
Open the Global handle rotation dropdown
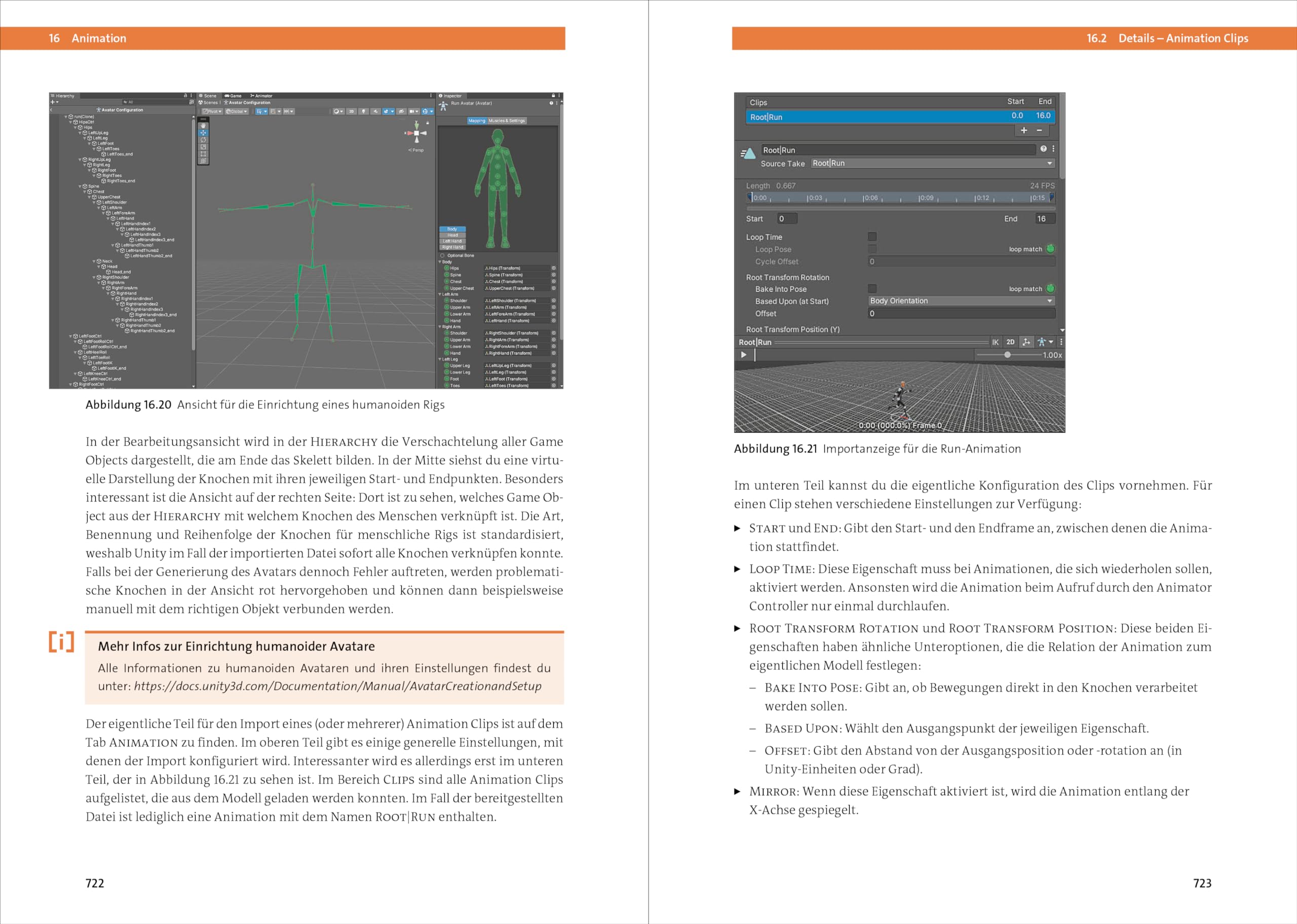236,111
